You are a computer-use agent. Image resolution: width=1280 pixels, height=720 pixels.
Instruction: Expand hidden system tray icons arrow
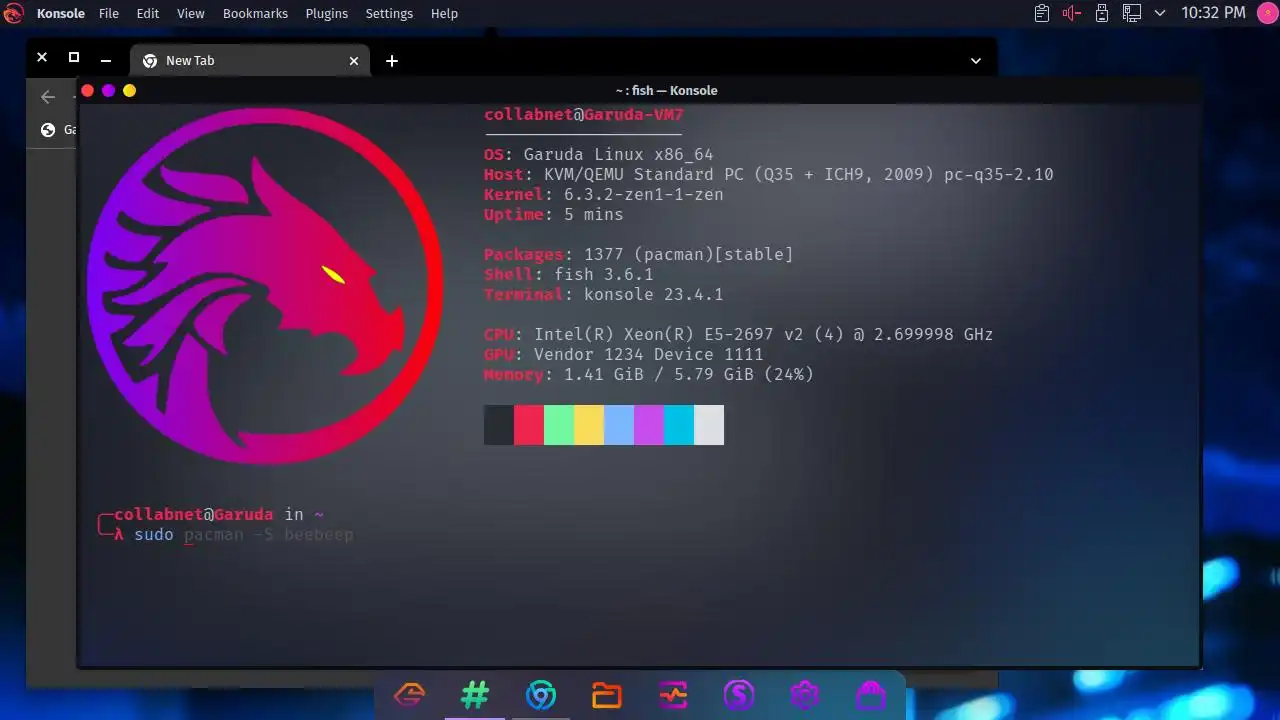point(1160,13)
